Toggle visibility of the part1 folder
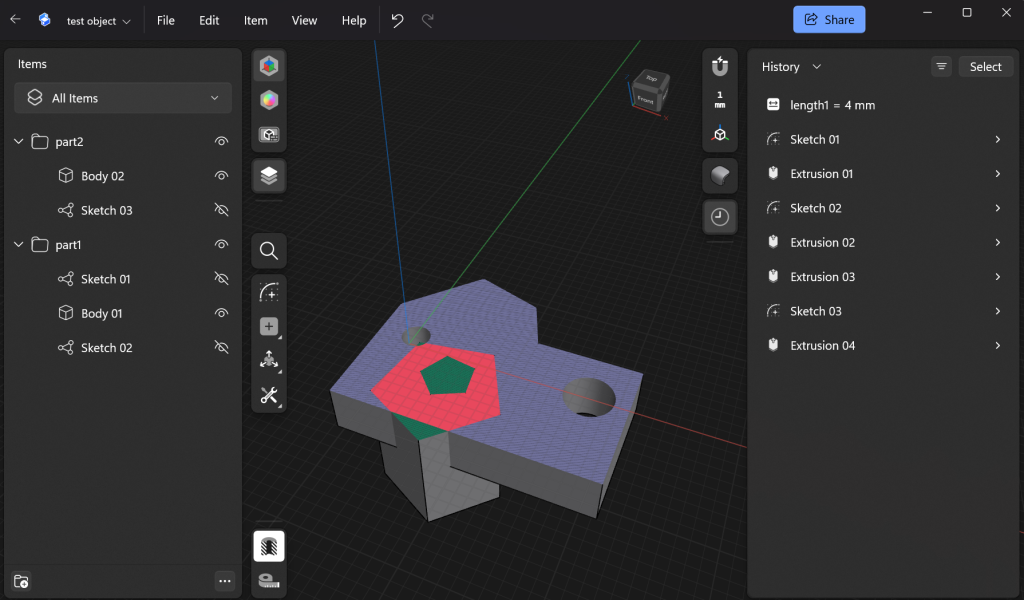 coord(222,244)
